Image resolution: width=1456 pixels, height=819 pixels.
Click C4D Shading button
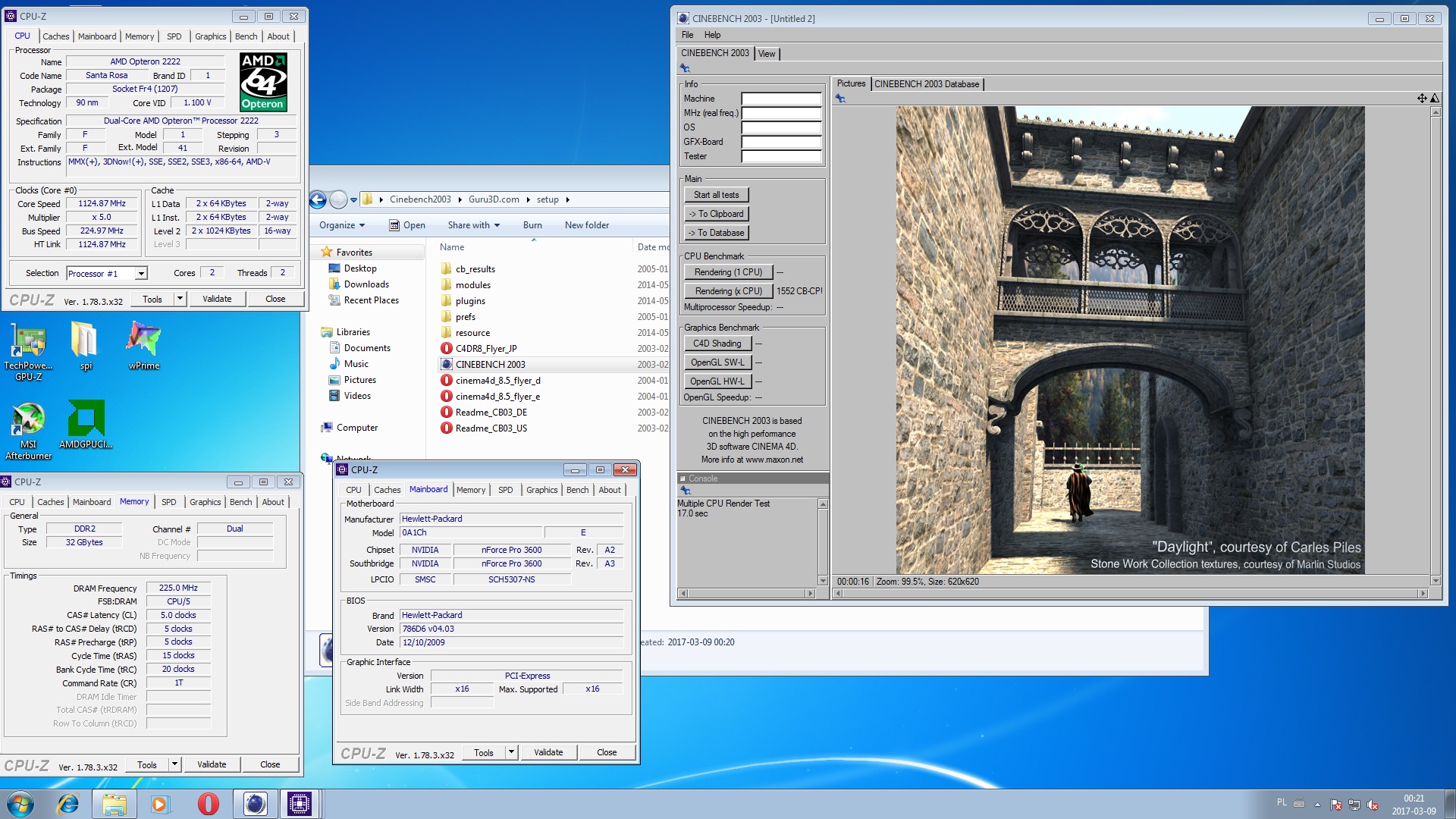[717, 344]
